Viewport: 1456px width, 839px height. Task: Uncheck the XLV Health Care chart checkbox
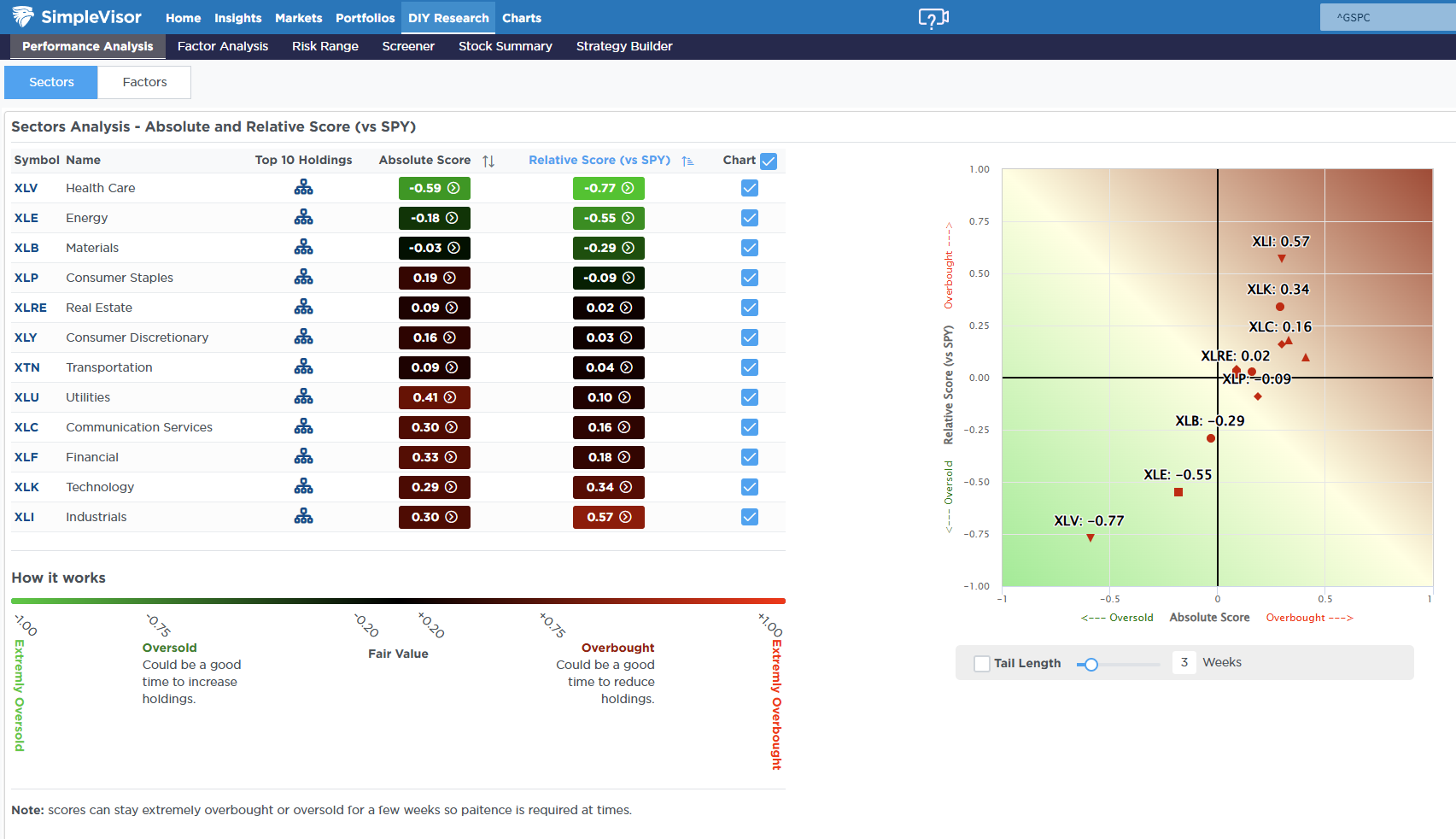pos(750,188)
